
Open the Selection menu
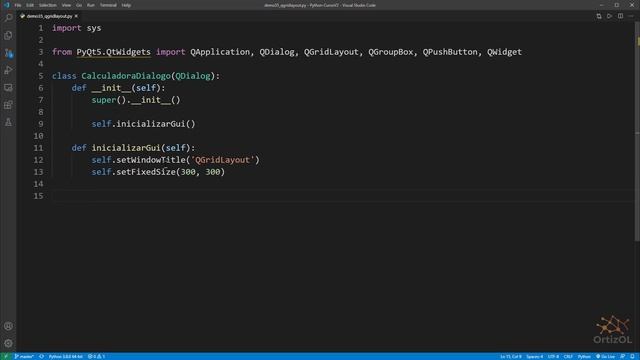[47, 5]
